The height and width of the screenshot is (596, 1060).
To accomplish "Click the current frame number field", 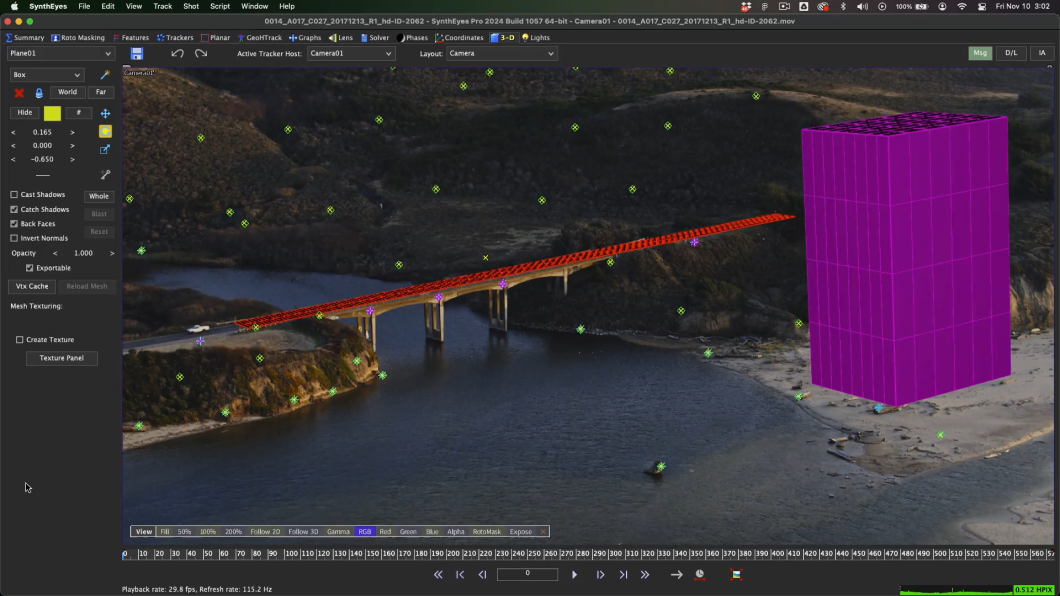I will tap(527, 574).
